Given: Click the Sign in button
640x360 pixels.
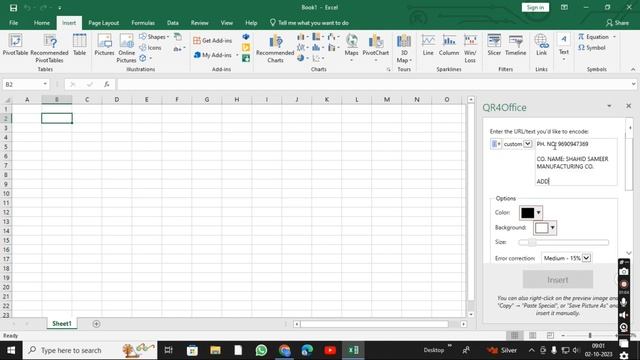Looking at the screenshot, I should pyautogui.click(x=535, y=7).
